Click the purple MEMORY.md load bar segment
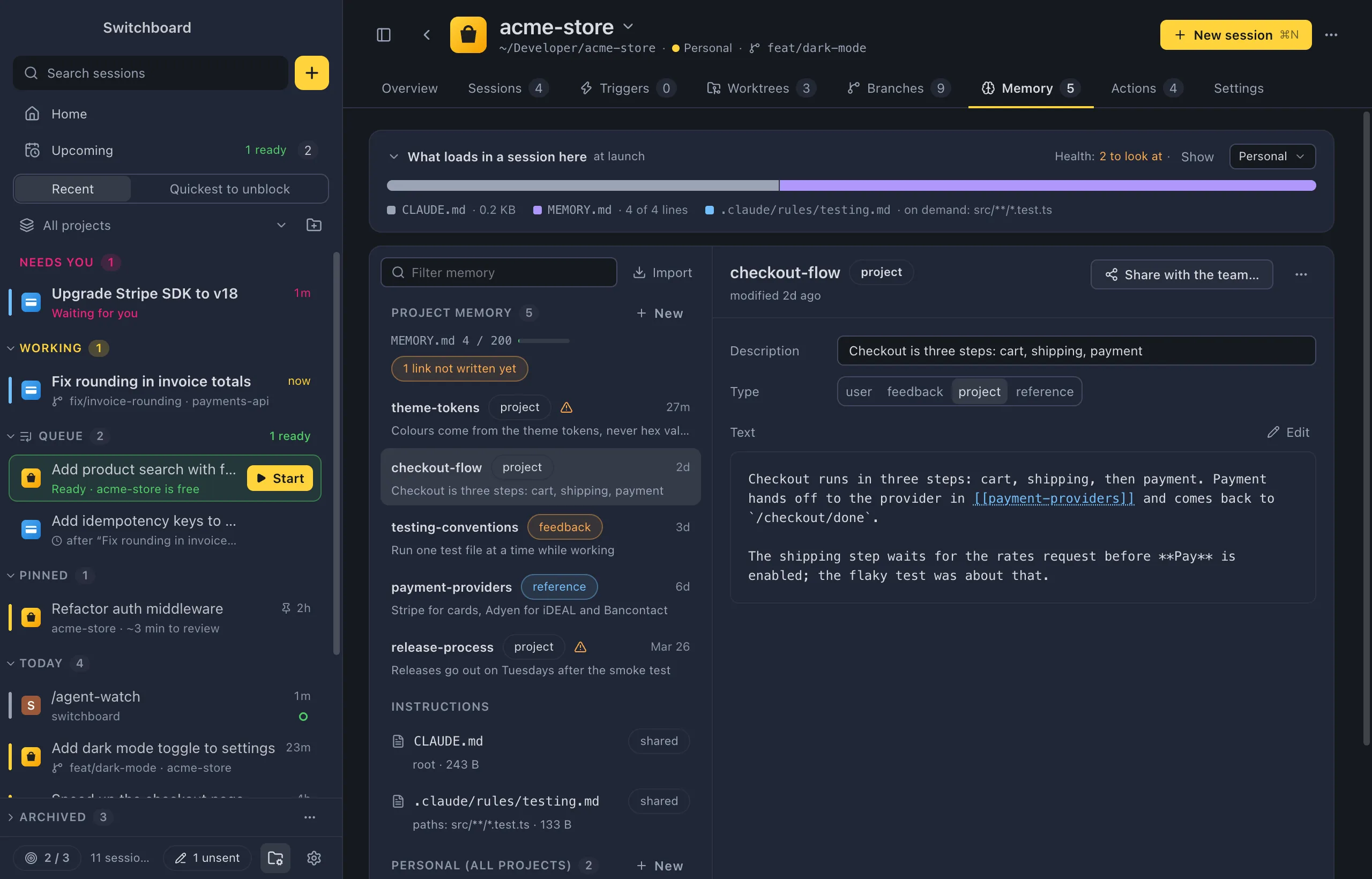The image size is (1372, 879). click(1047, 185)
